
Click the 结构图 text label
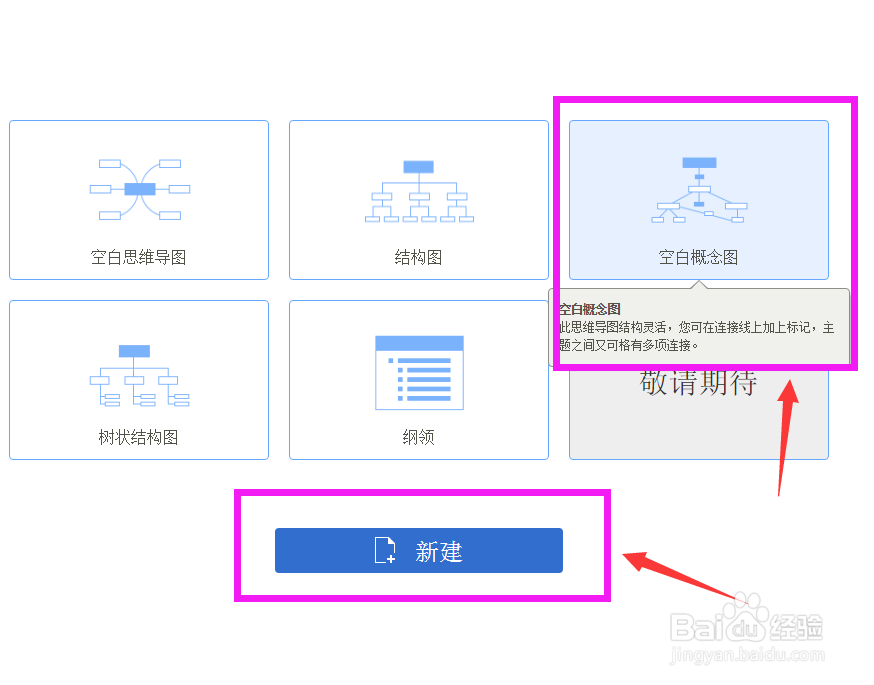418,256
